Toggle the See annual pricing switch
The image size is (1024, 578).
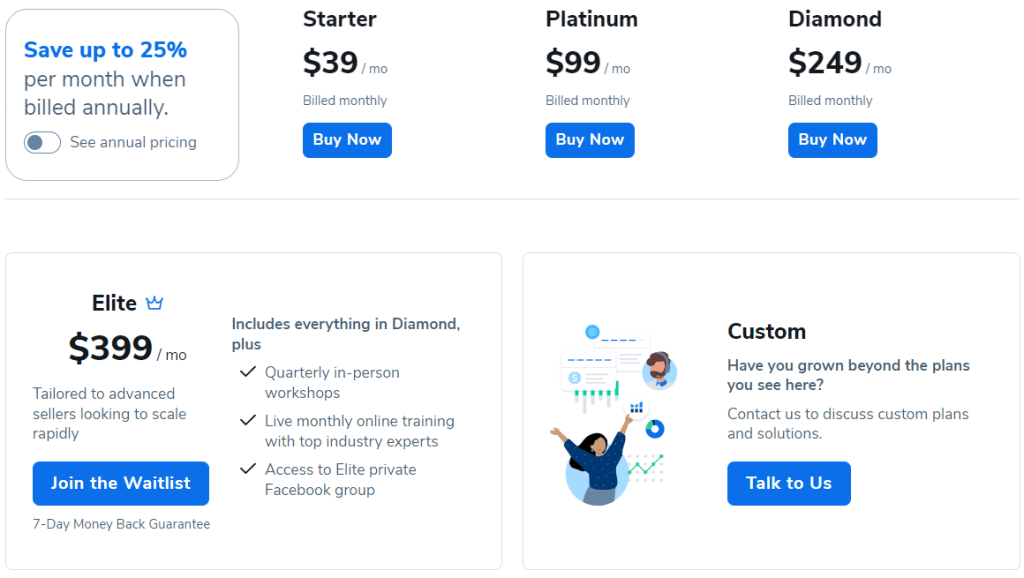42,142
